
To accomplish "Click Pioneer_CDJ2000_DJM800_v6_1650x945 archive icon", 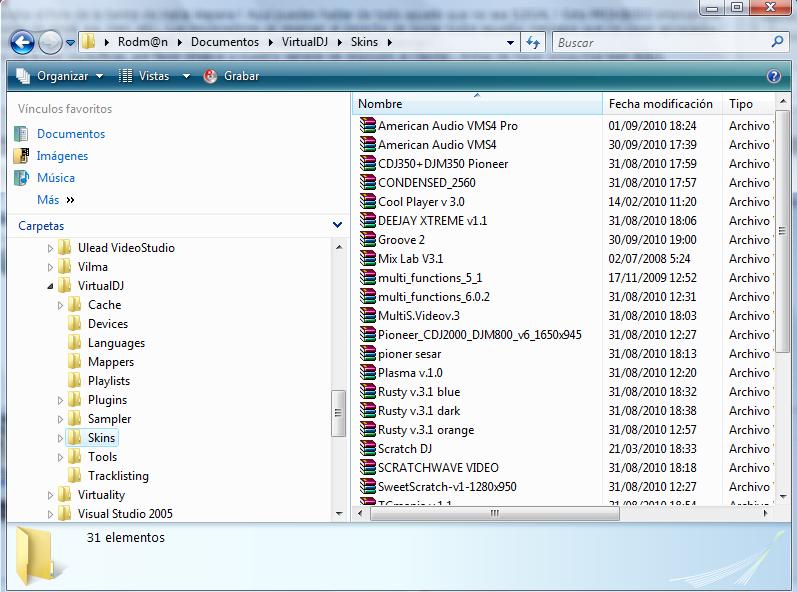I will click(x=367, y=334).
